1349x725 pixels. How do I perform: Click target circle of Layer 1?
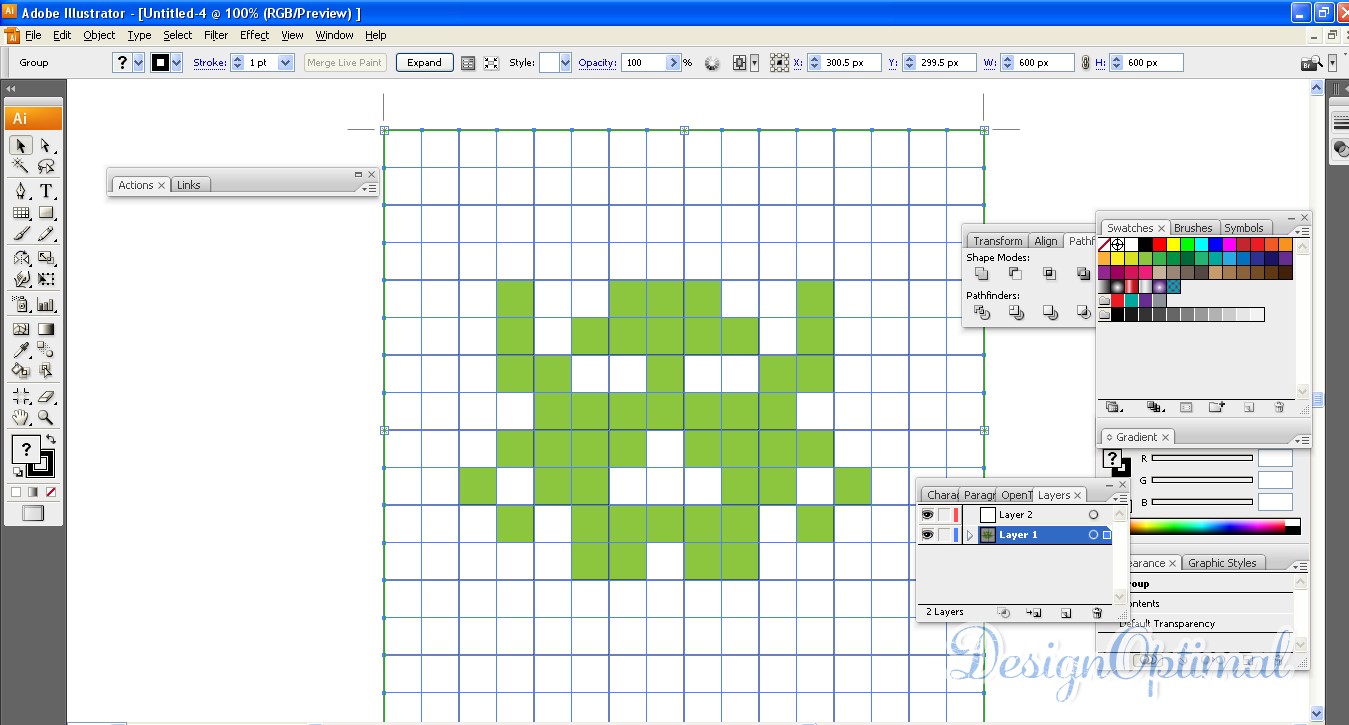coord(1093,535)
